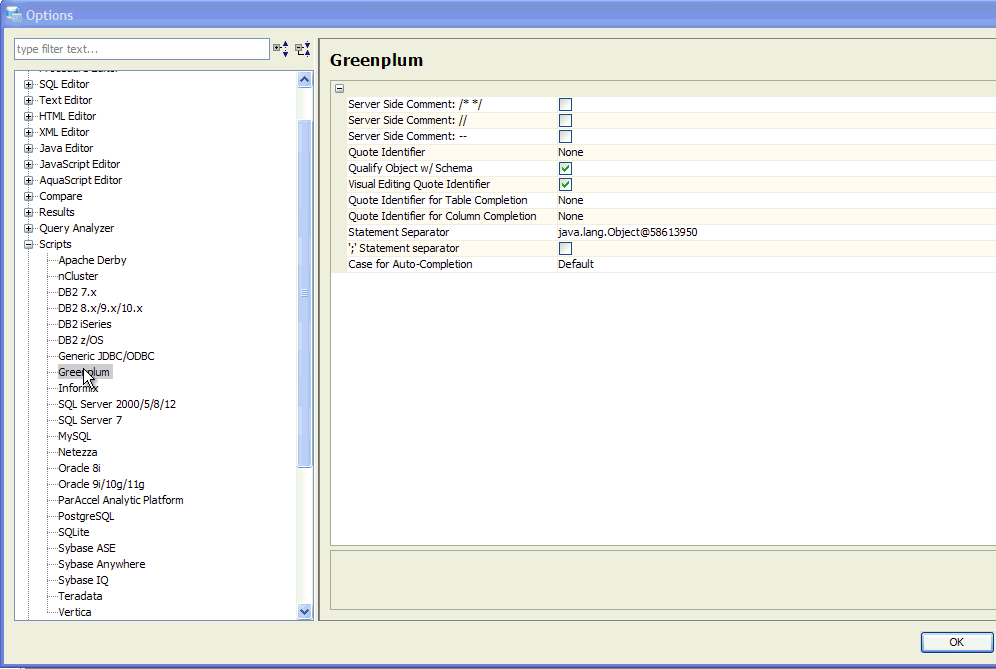This screenshot has height=669, width=996.
Task: Uncheck Qualify Object w/ Schema
Action: click(565, 168)
